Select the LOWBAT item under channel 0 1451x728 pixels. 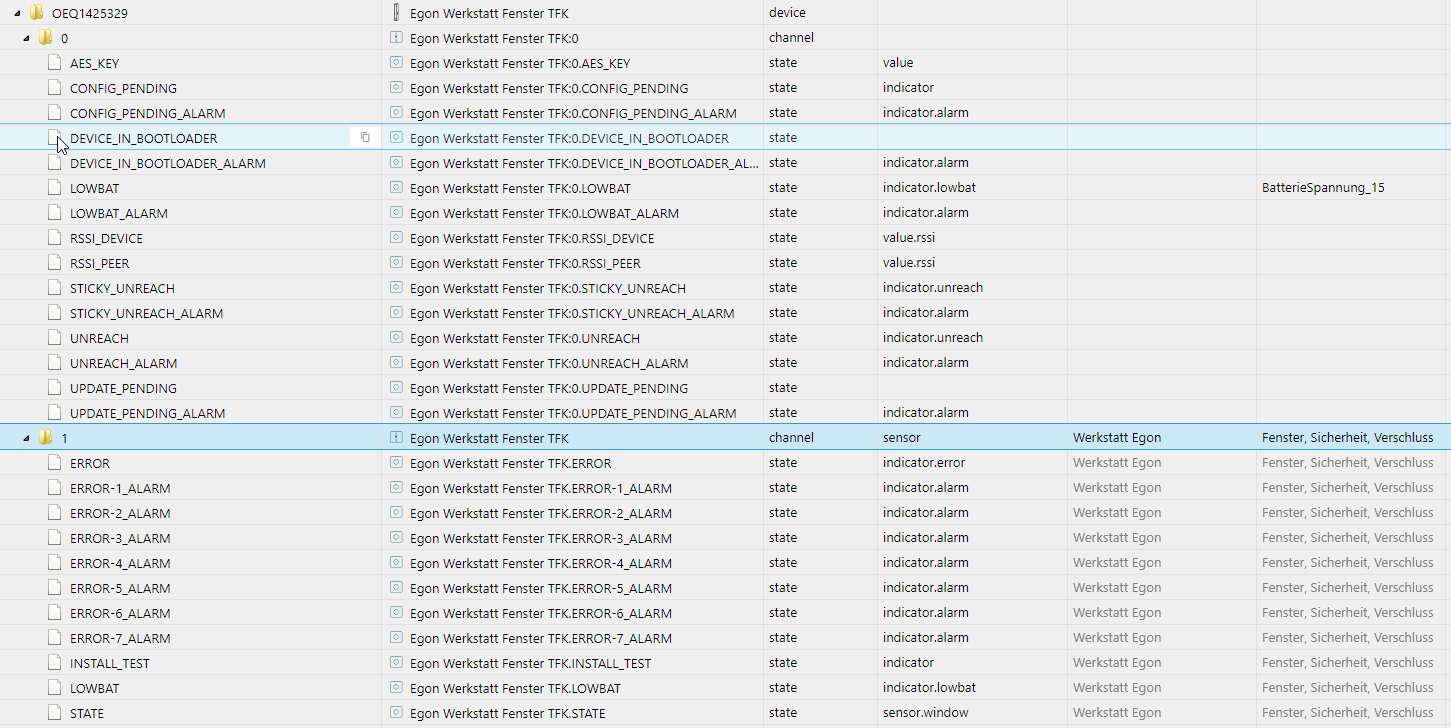click(94, 188)
